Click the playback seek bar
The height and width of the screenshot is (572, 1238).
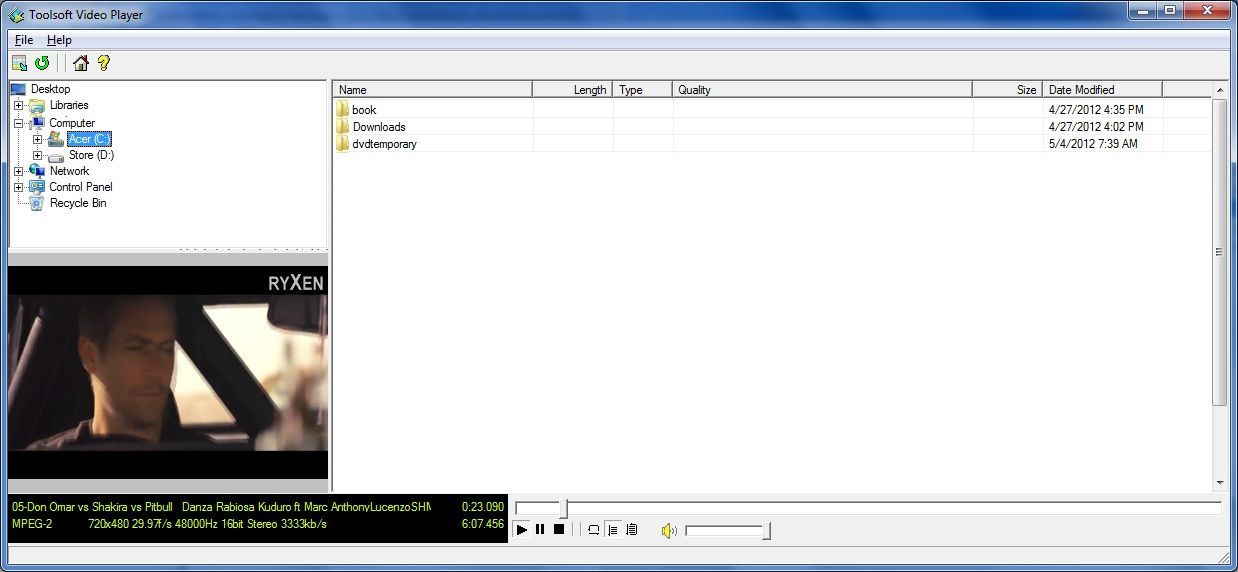(x=868, y=508)
